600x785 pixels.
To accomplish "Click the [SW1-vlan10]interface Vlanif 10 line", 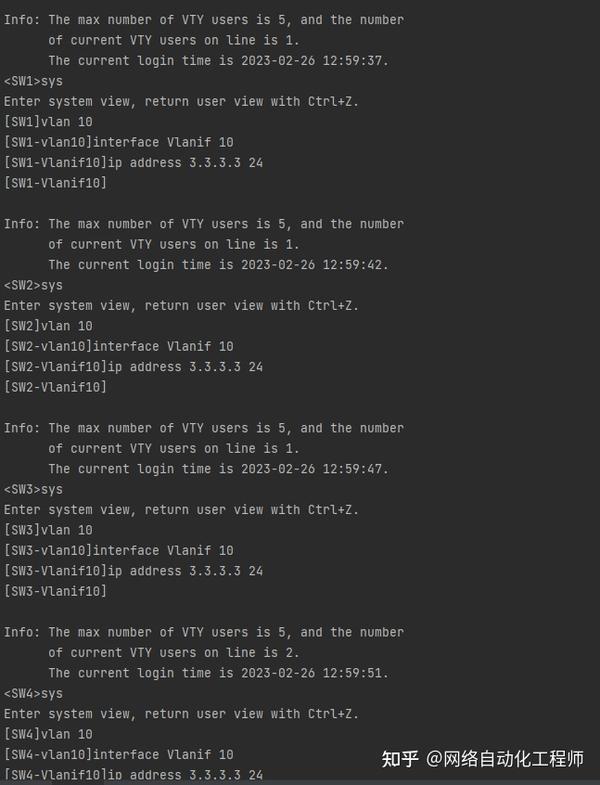I will [119, 142].
